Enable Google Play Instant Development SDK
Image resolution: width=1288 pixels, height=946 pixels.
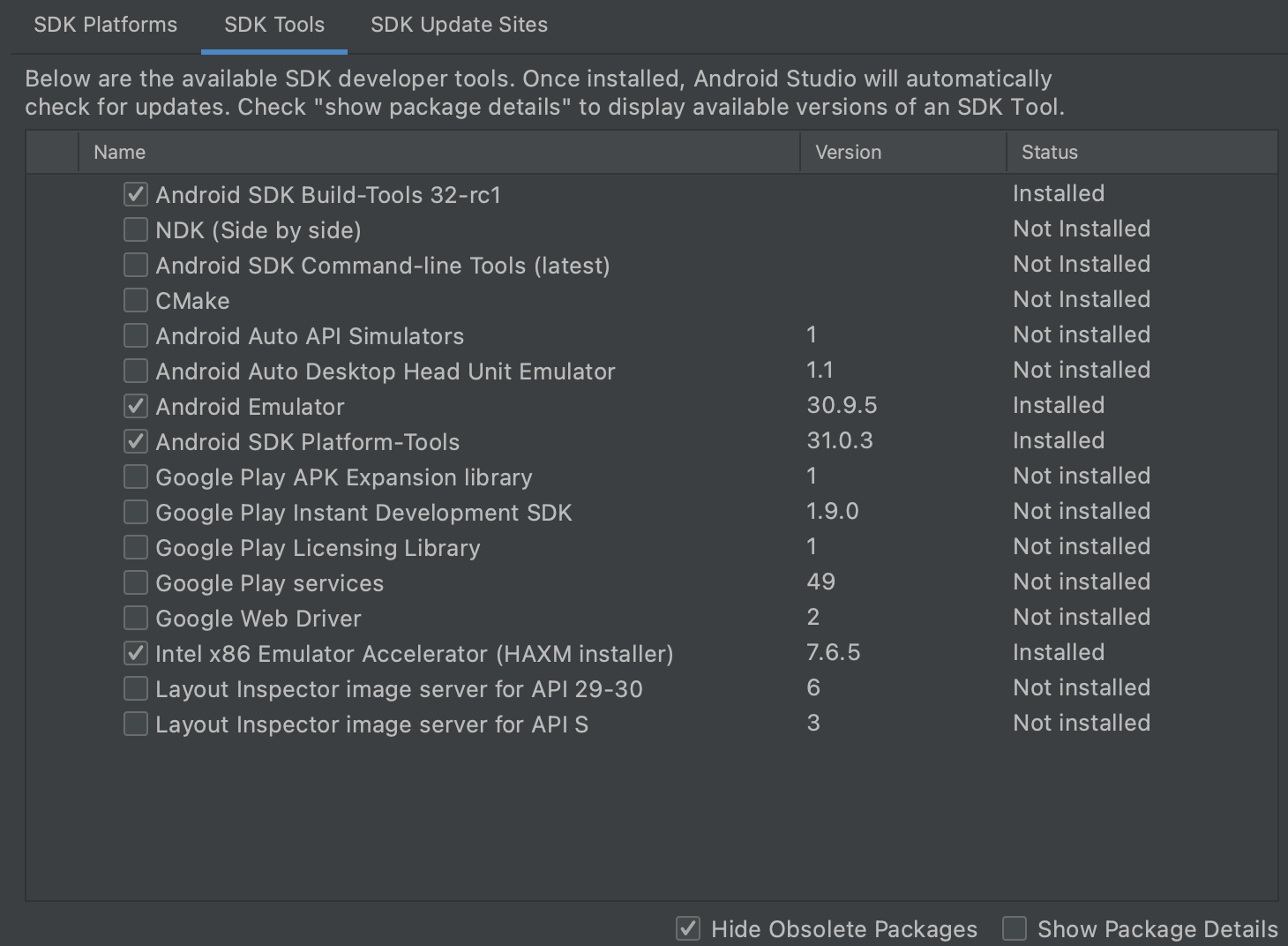(x=135, y=512)
